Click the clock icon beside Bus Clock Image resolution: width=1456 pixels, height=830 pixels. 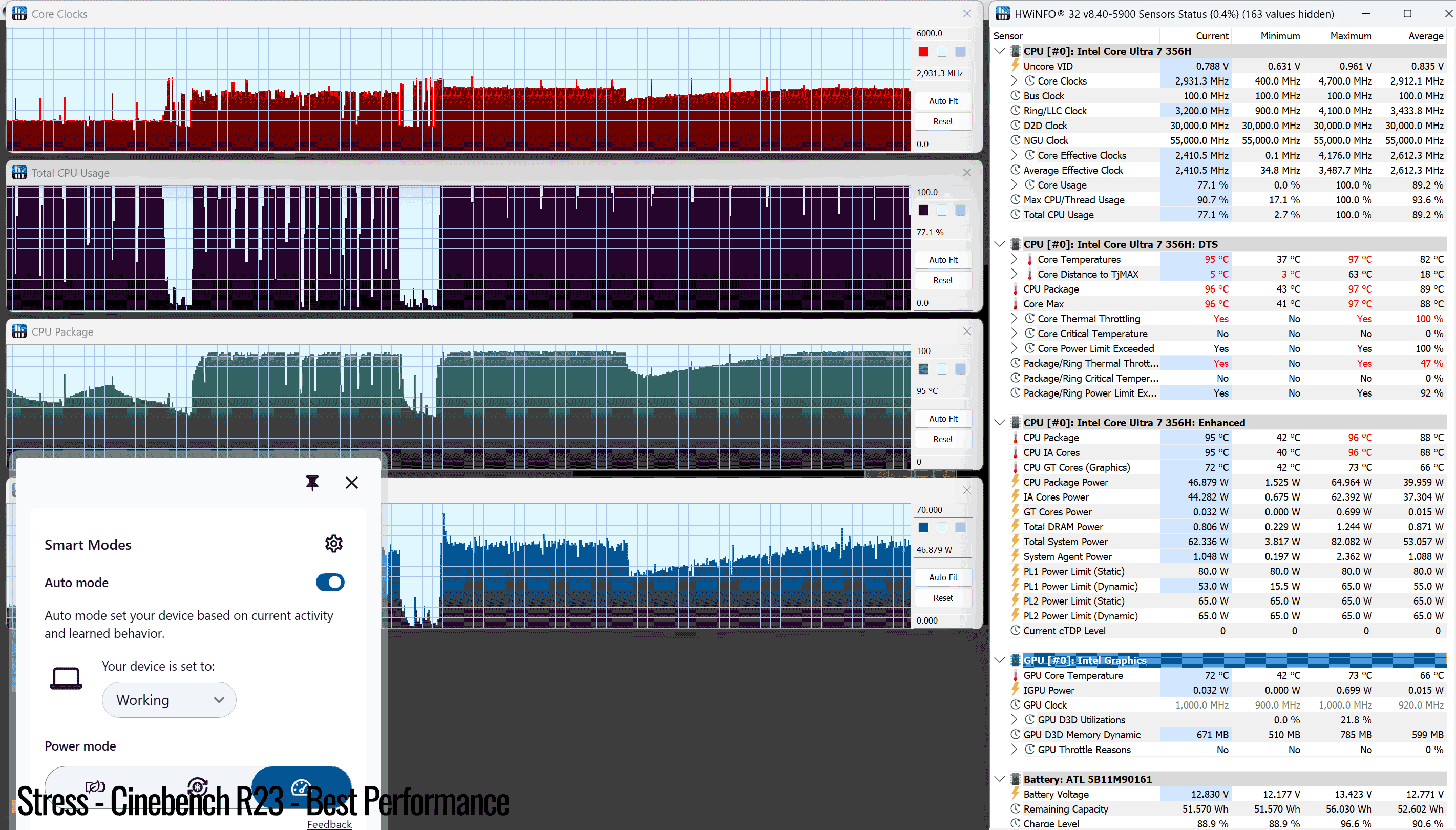pyautogui.click(x=1015, y=96)
